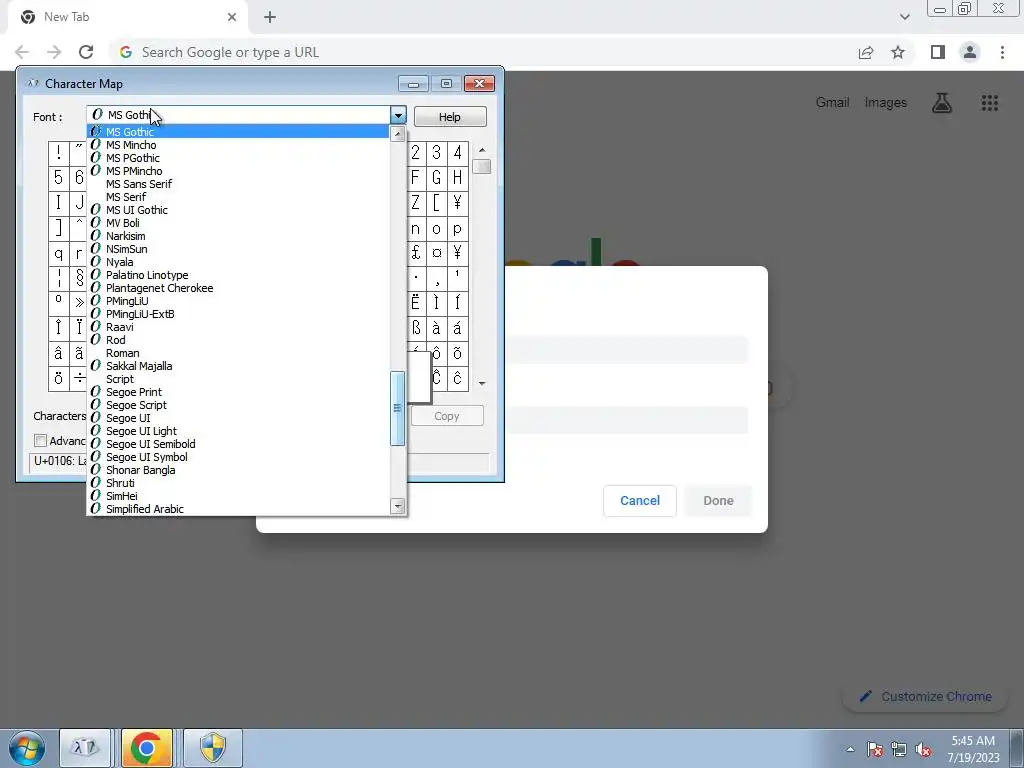1024x768 pixels.
Task: Reload the page in Chrome
Action: [86, 52]
